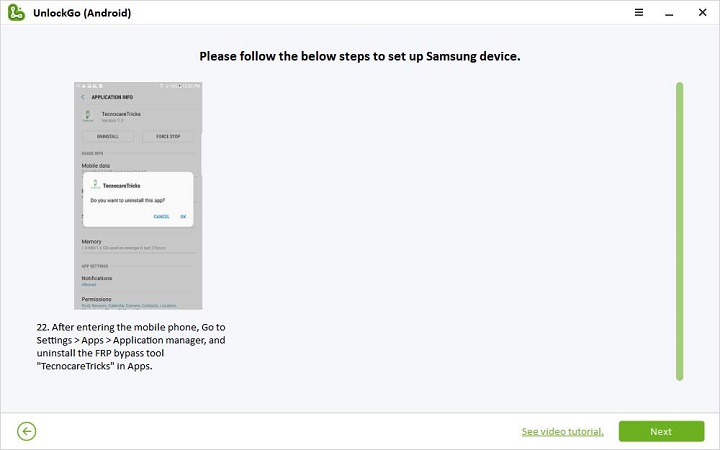Open the See video tutorial link
720x450 pixels.
pos(562,432)
